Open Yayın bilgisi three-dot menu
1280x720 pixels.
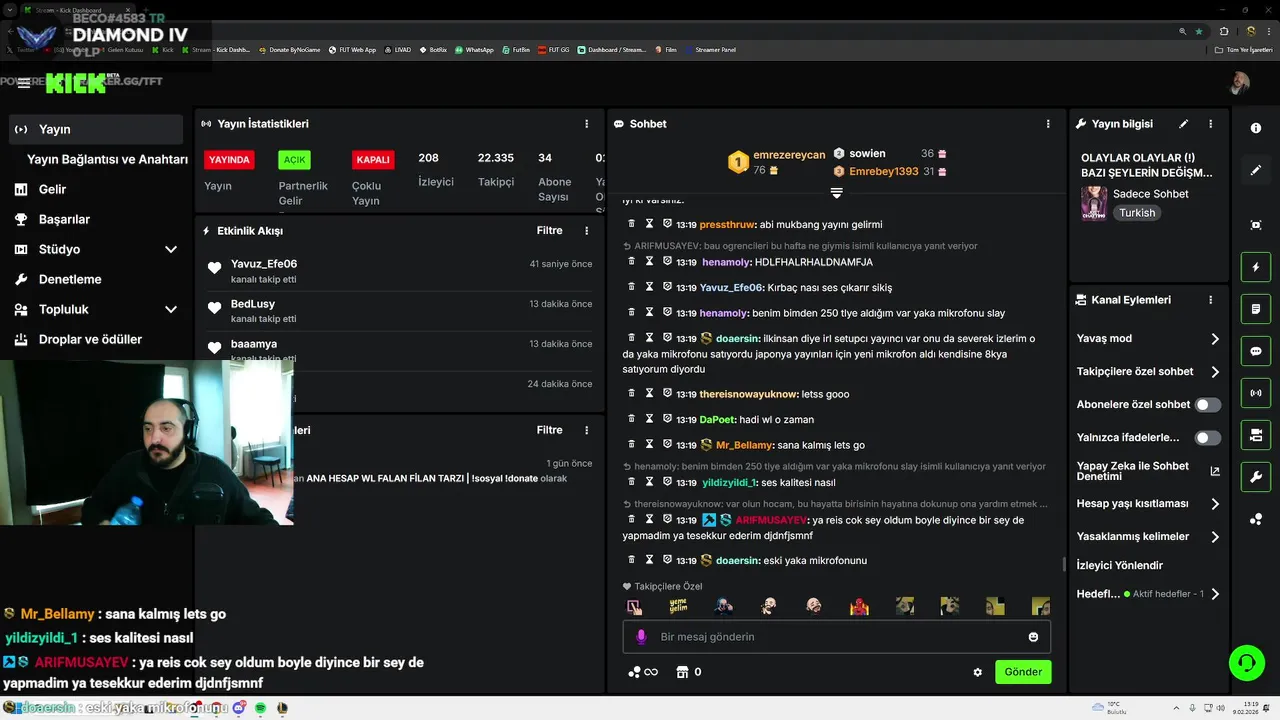(x=1211, y=124)
